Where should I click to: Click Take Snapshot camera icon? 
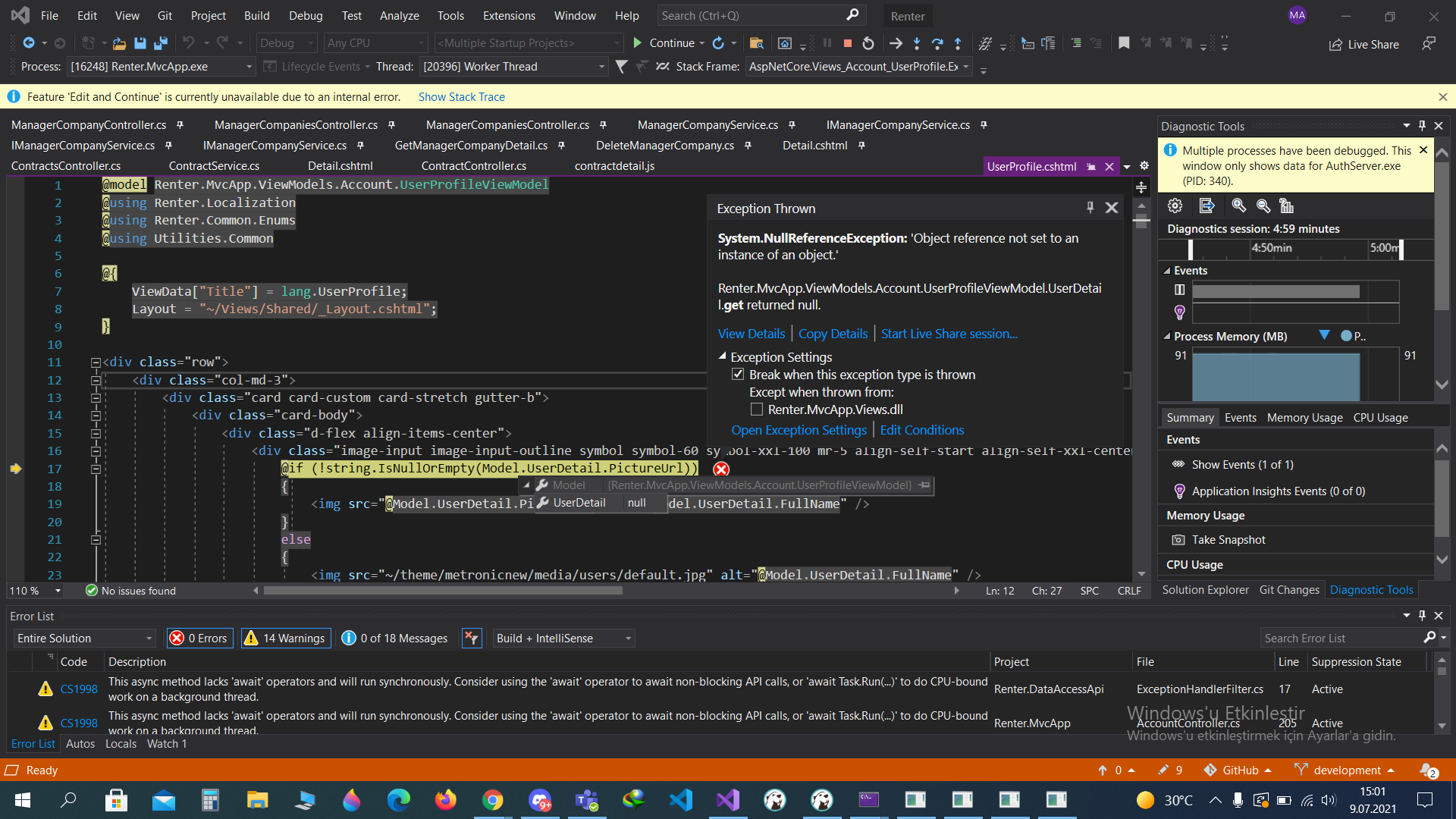tap(1178, 540)
